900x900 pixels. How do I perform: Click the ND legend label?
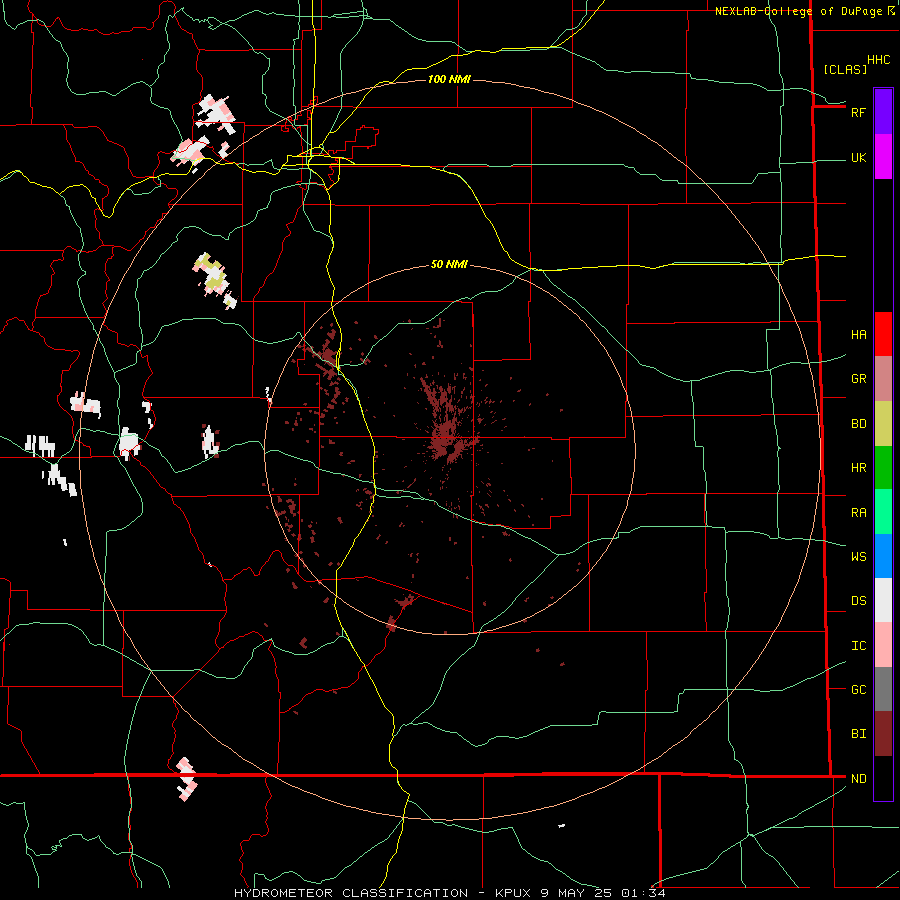tap(858, 779)
